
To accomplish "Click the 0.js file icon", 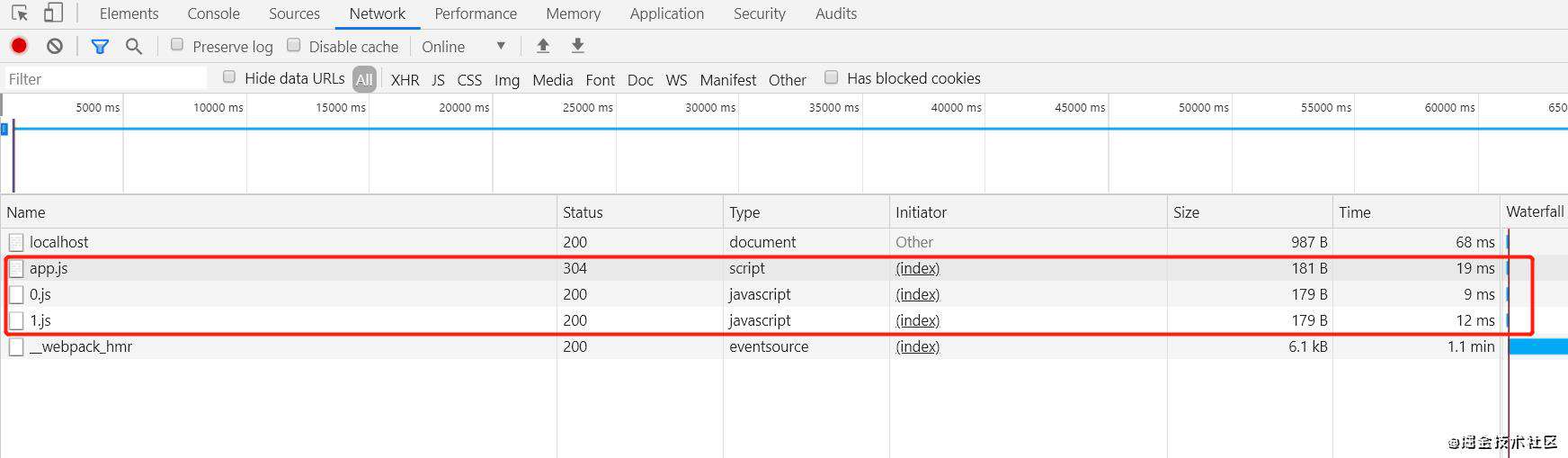I will point(16,294).
